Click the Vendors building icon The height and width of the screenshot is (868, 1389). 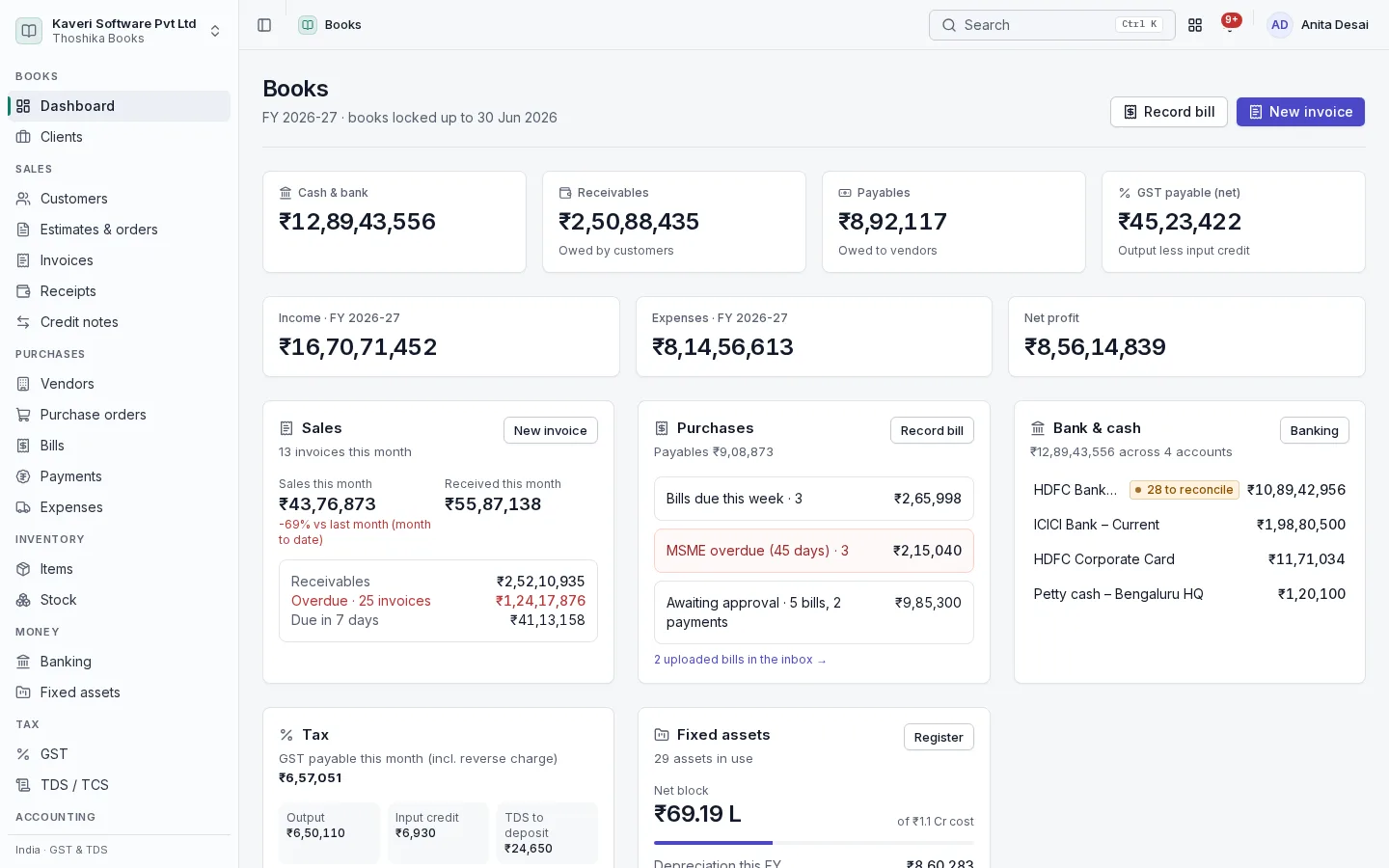[23, 384]
